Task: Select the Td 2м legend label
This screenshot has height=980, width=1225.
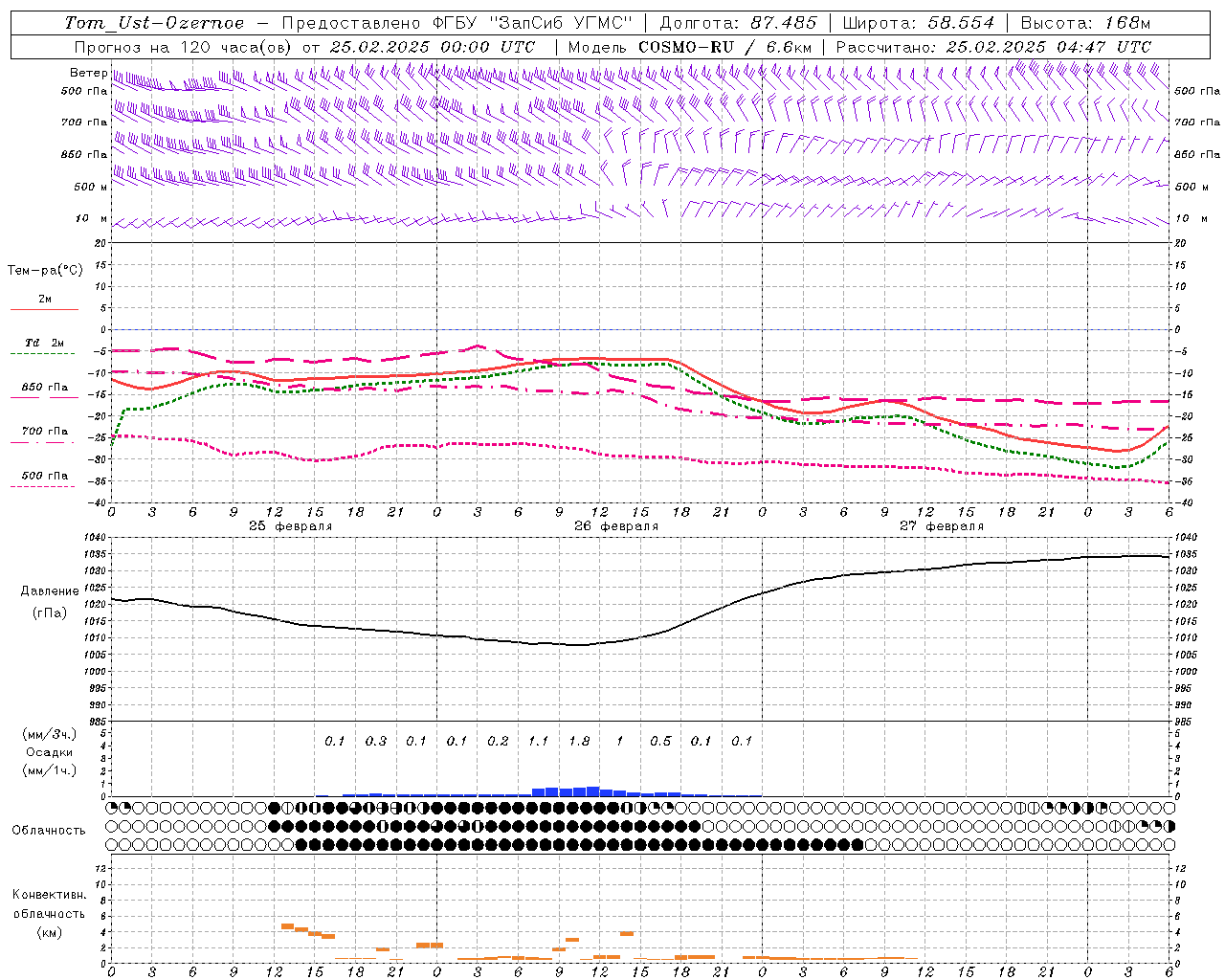Action: tap(44, 343)
